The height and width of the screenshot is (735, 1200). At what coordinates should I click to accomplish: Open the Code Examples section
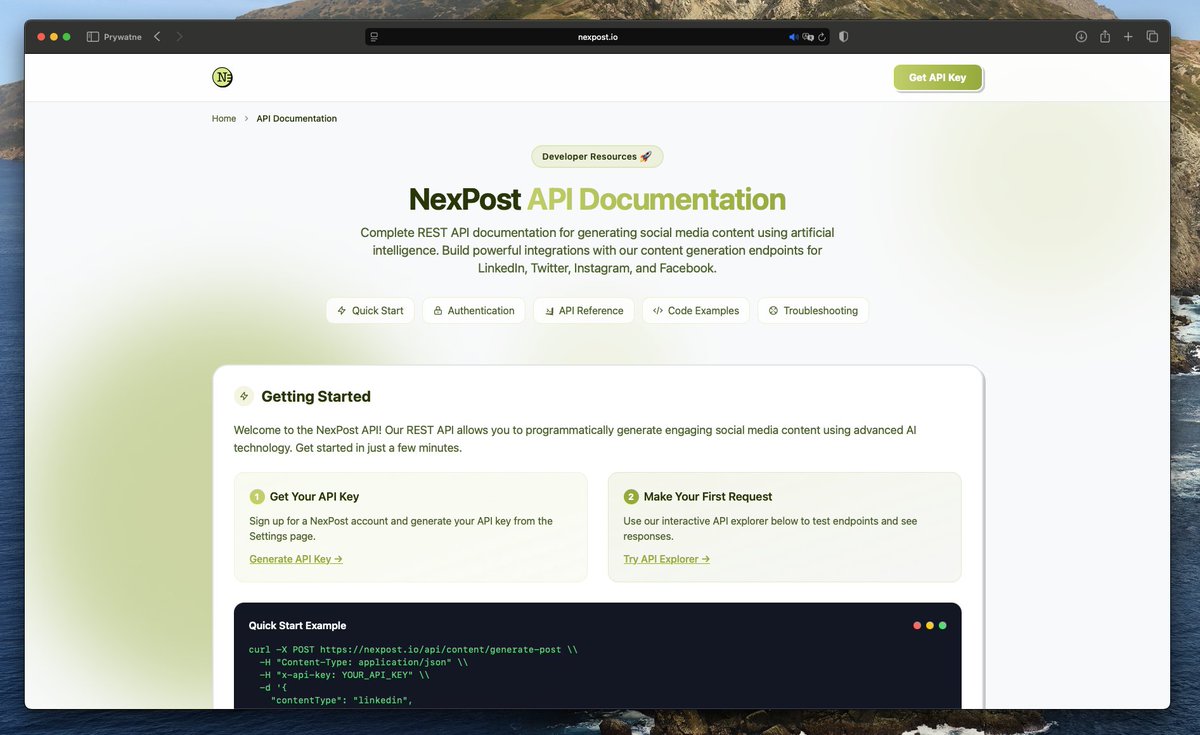click(x=695, y=311)
